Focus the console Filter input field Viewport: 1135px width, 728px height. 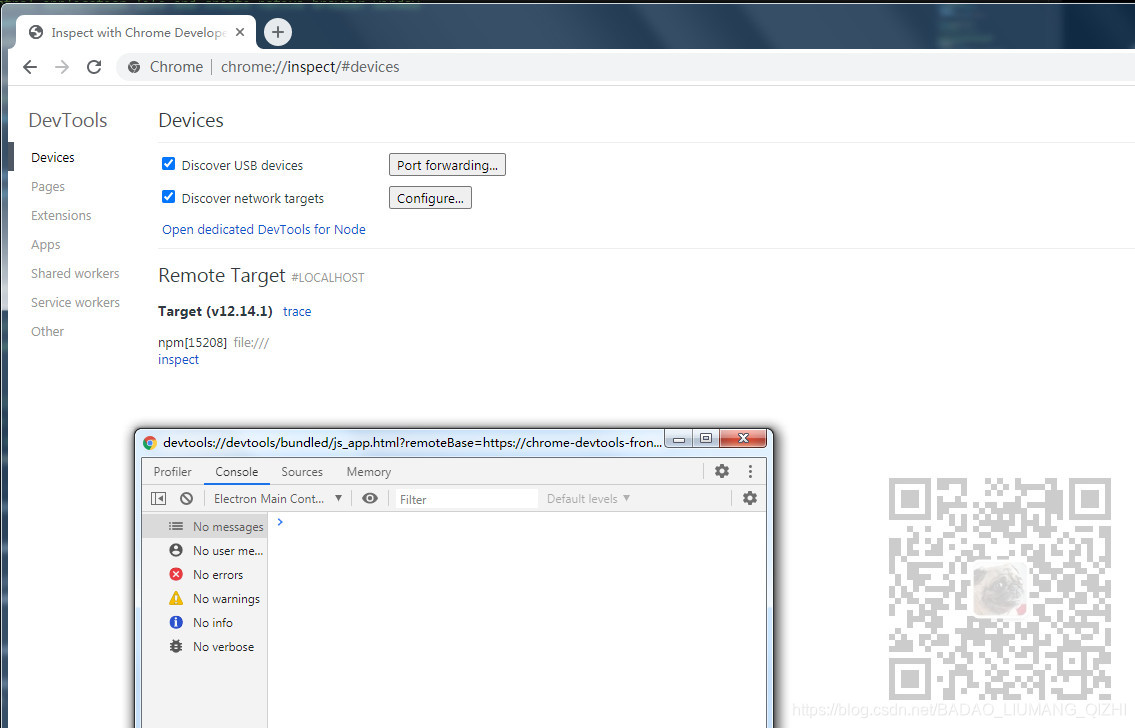click(467, 499)
